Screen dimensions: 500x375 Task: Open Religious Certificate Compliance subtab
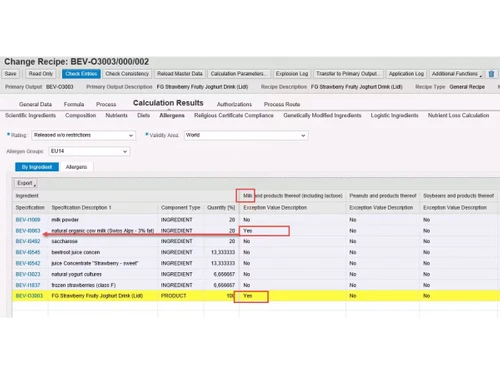(234, 115)
